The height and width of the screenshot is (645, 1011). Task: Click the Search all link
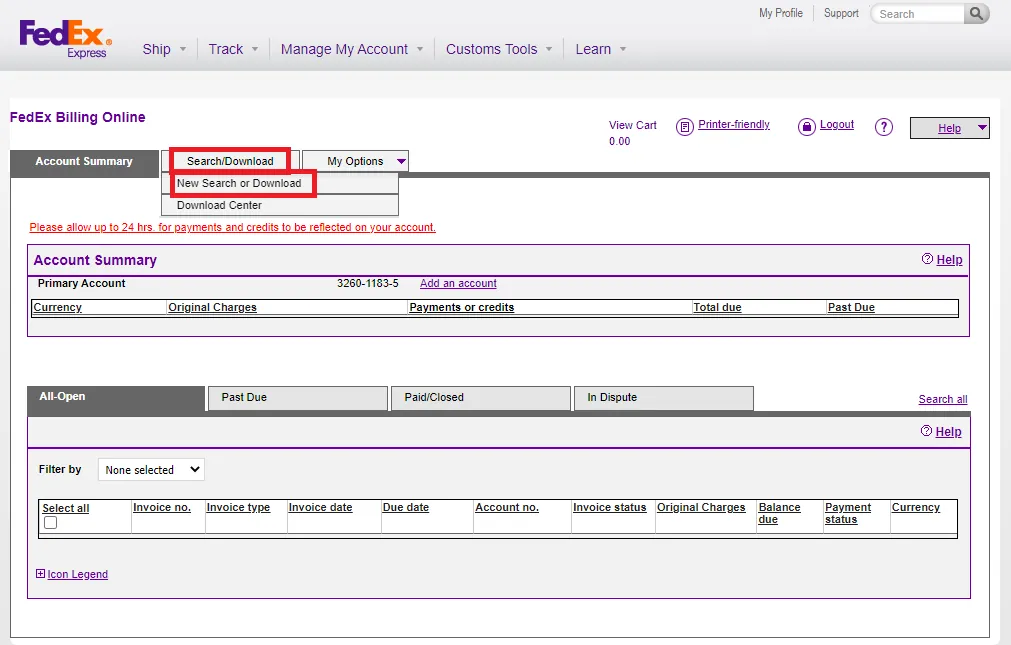pos(943,399)
